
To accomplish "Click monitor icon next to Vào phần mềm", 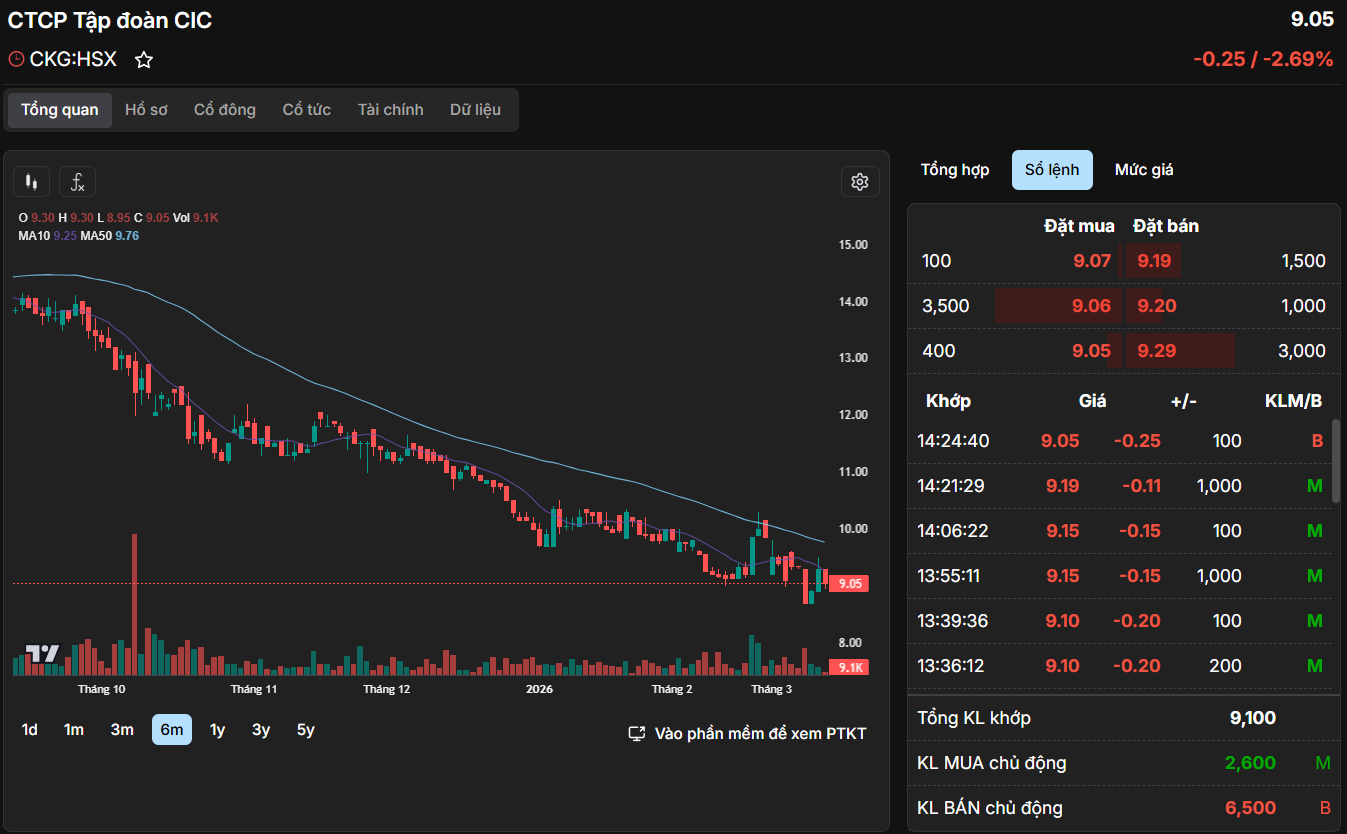I will [637, 734].
